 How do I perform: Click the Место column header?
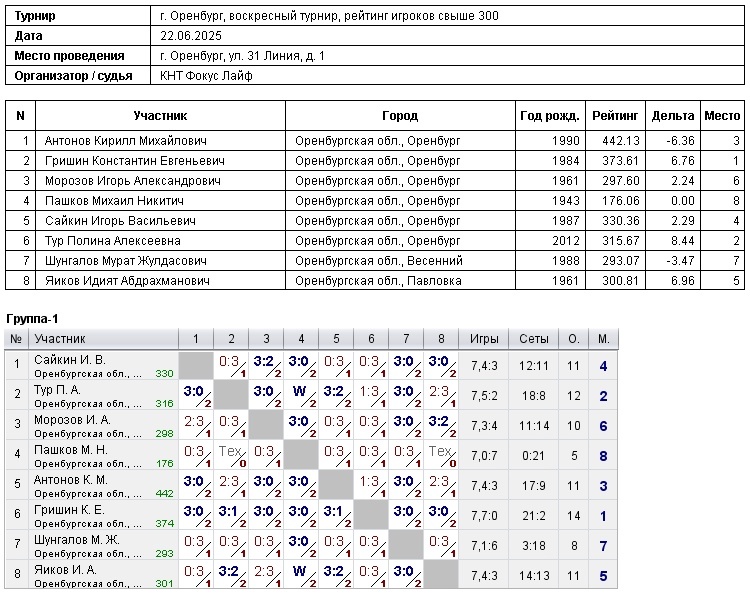pos(722,116)
